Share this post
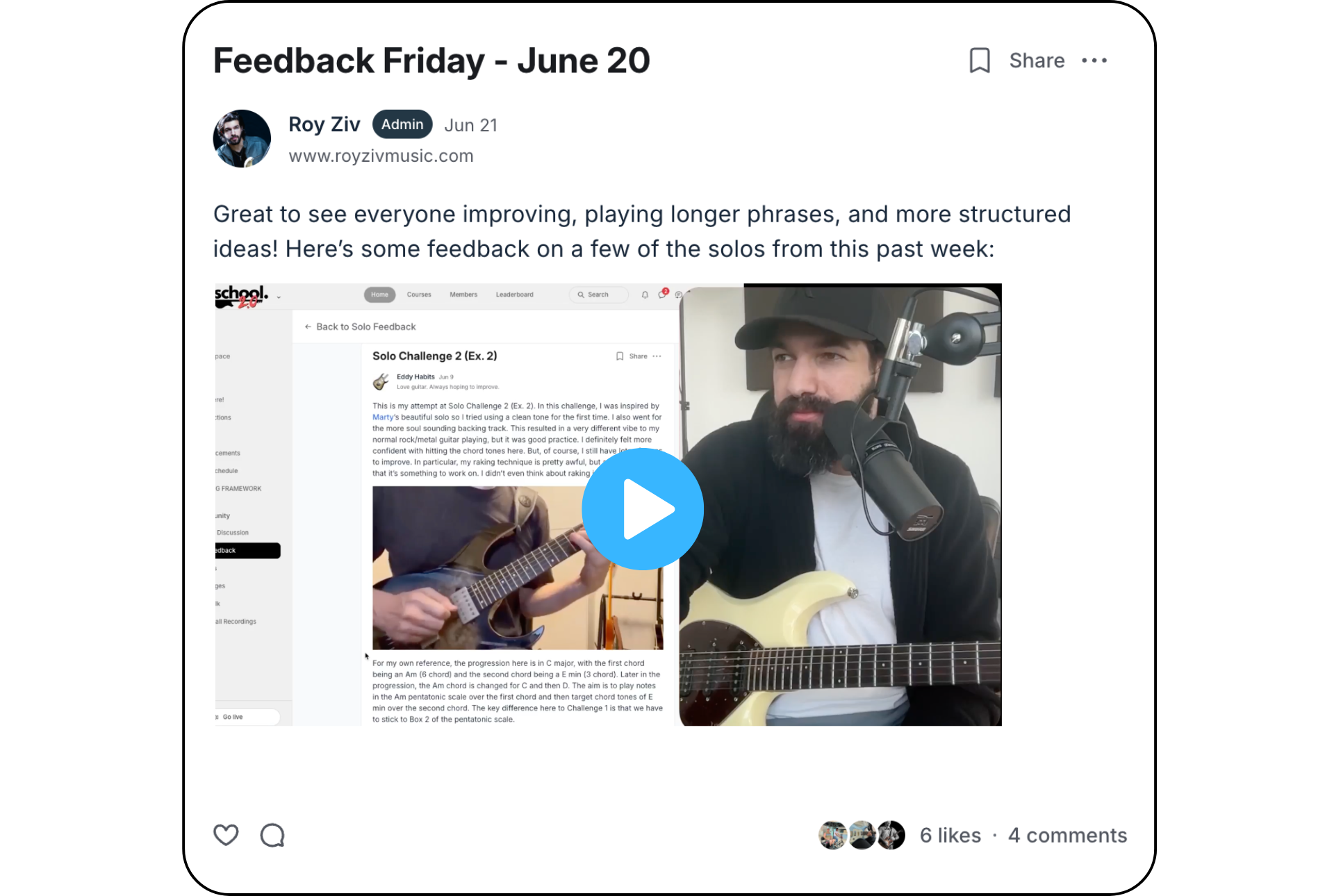Screen dimensions: 1334x896 click(x=1037, y=60)
